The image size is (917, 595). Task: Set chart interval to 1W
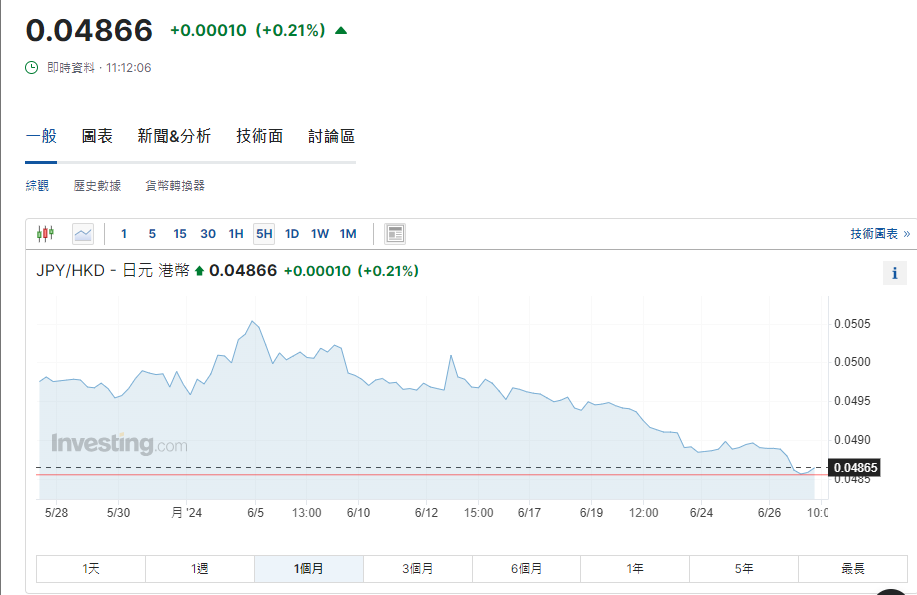click(x=320, y=234)
